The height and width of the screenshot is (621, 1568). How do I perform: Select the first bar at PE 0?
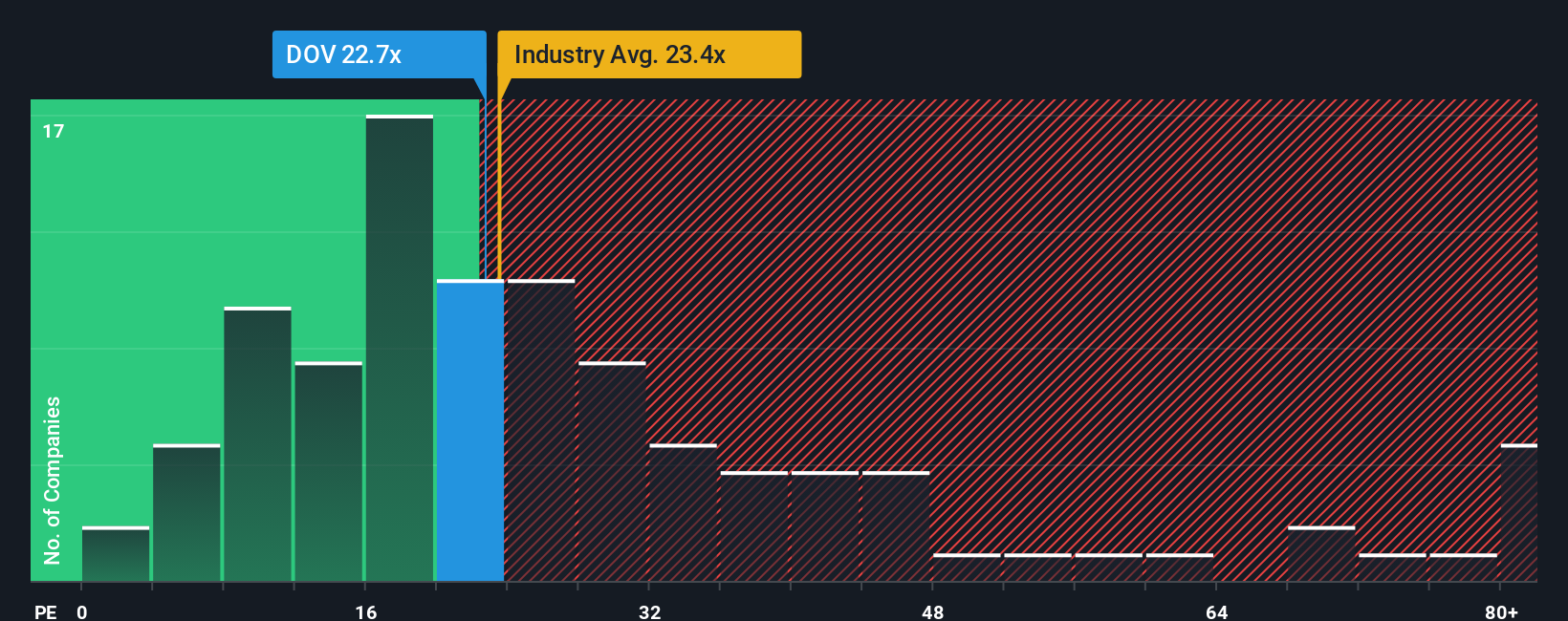(x=116, y=553)
